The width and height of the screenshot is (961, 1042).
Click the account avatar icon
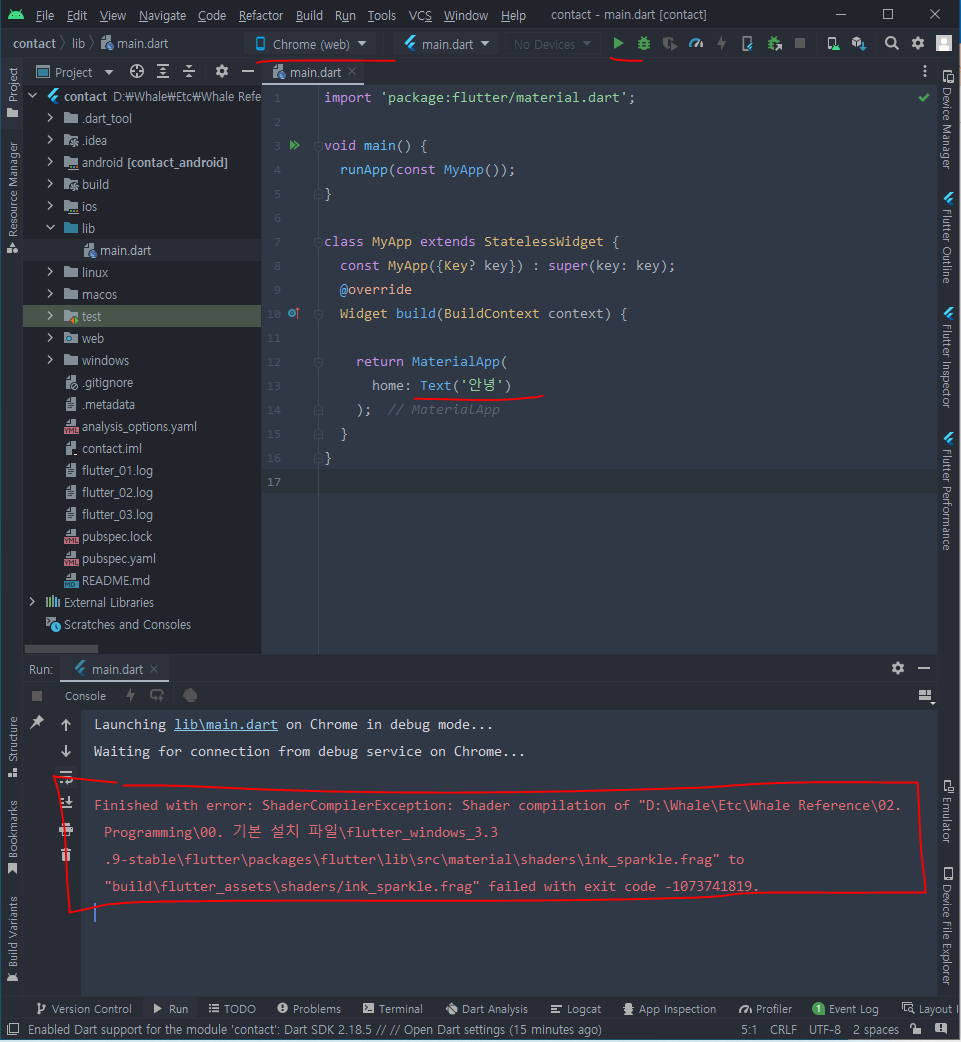pyautogui.click(x=944, y=43)
